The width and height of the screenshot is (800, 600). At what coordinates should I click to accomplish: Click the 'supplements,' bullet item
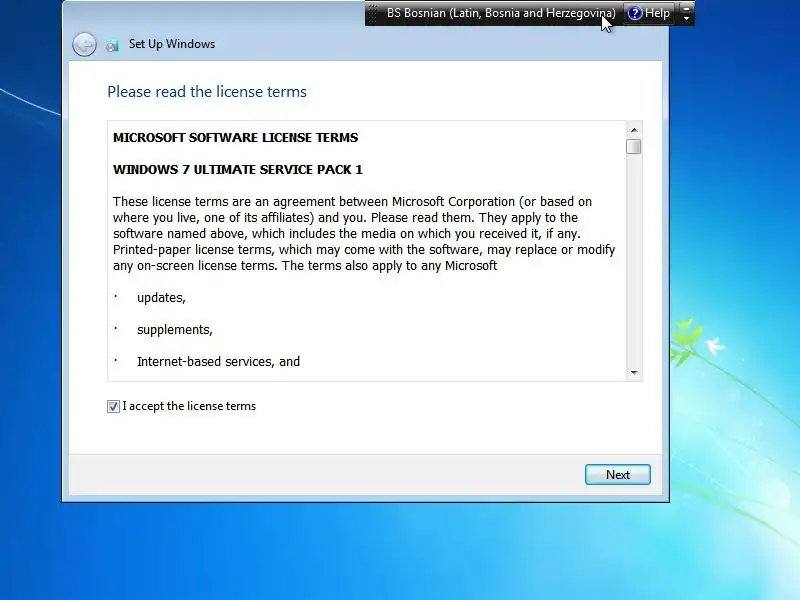pyautogui.click(x=174, y=330)
